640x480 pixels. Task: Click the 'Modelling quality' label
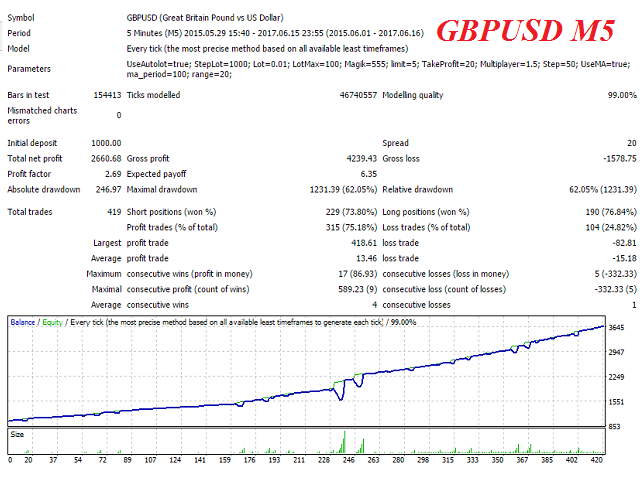(x=413, y=95)
